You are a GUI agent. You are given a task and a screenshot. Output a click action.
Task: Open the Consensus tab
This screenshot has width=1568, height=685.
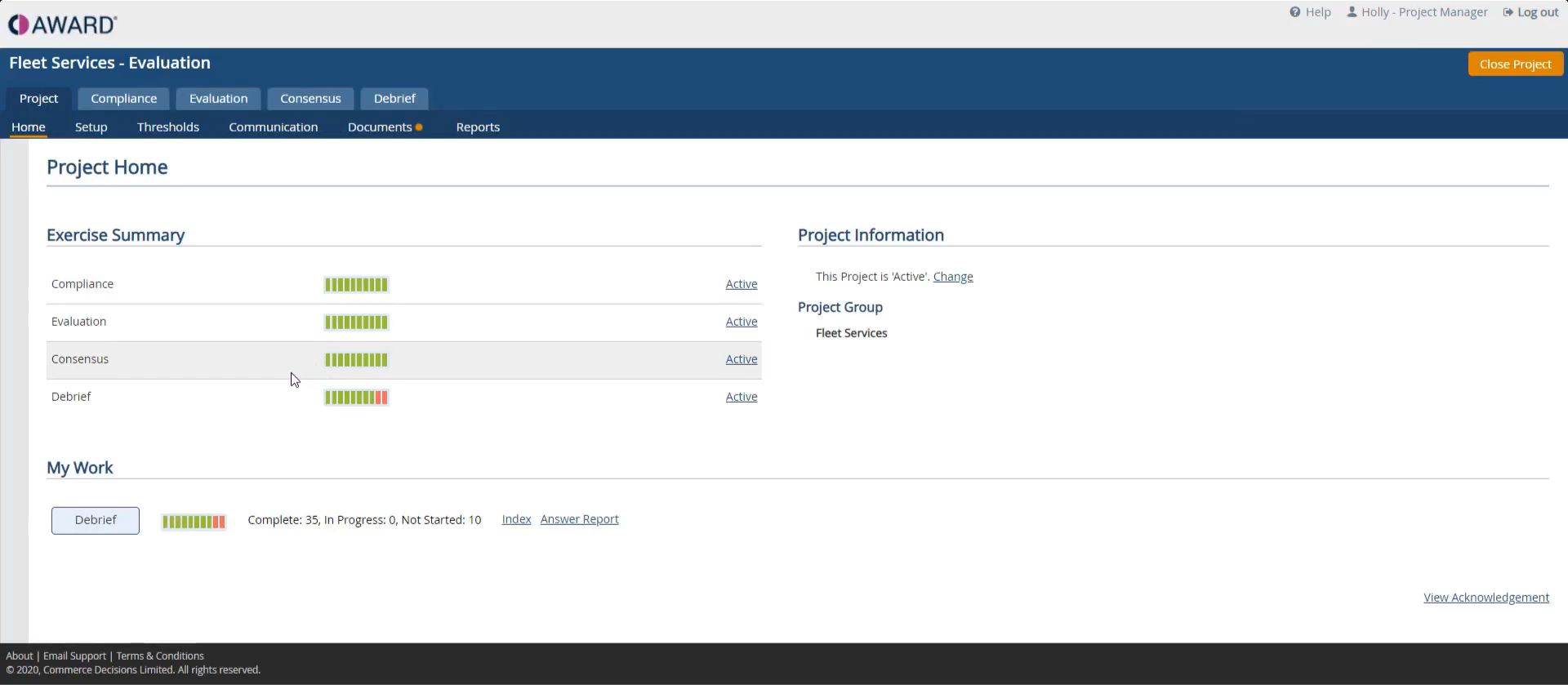coord(310,99)
